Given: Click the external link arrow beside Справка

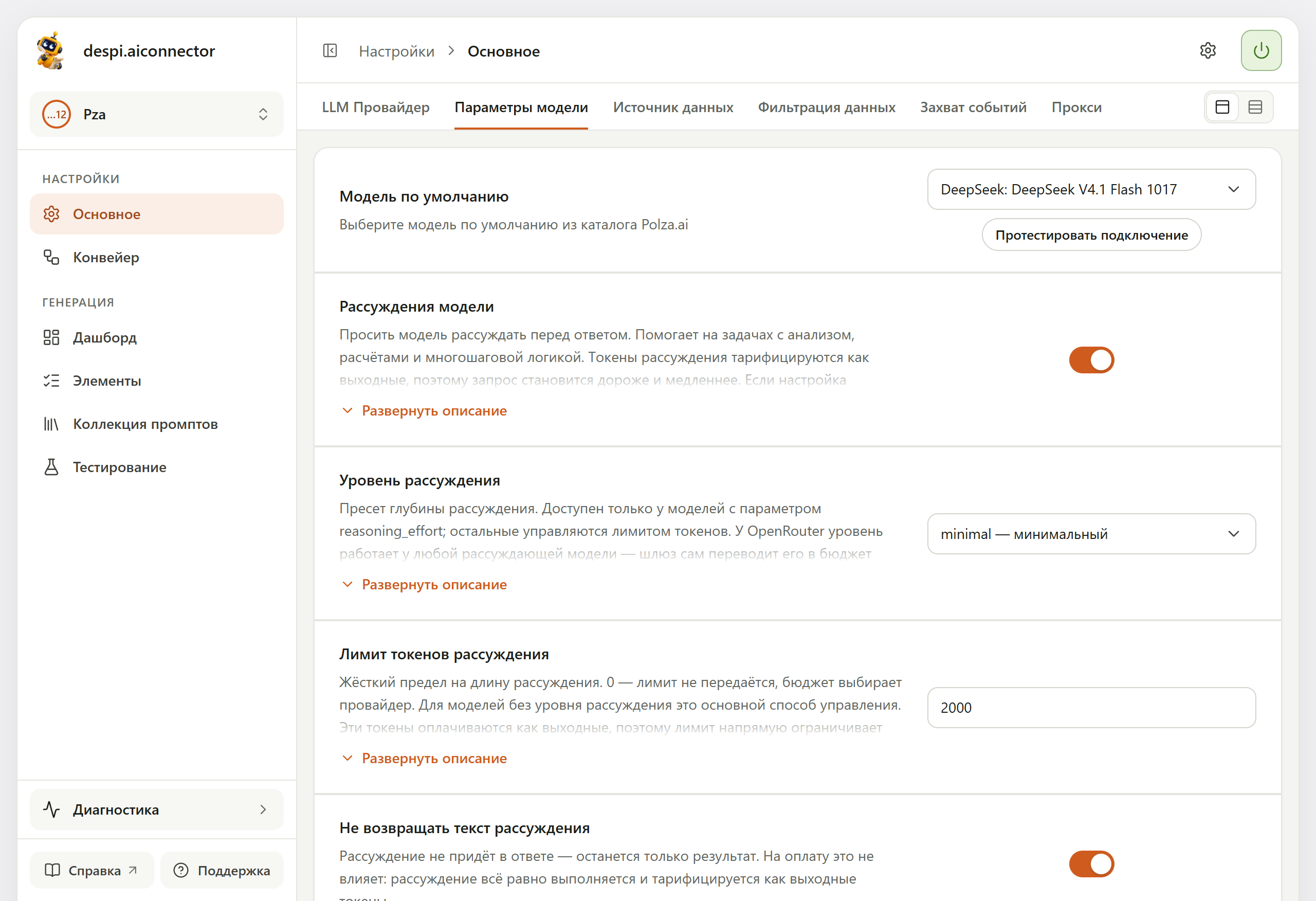Looking at the screenshot, I should point(133,870).
